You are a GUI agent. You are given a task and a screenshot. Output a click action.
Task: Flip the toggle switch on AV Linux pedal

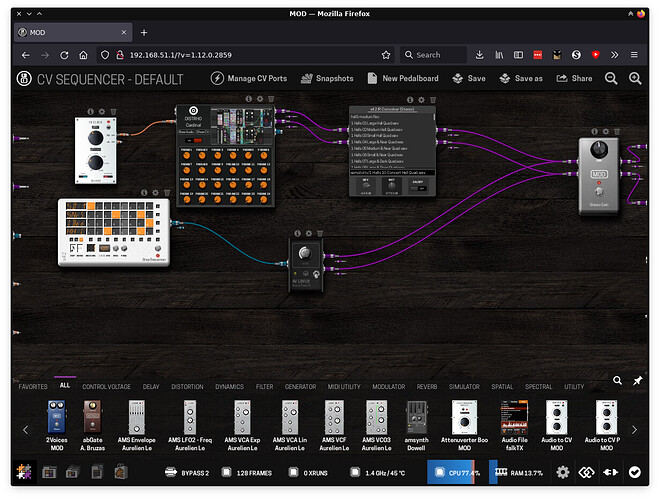point(316,274)
